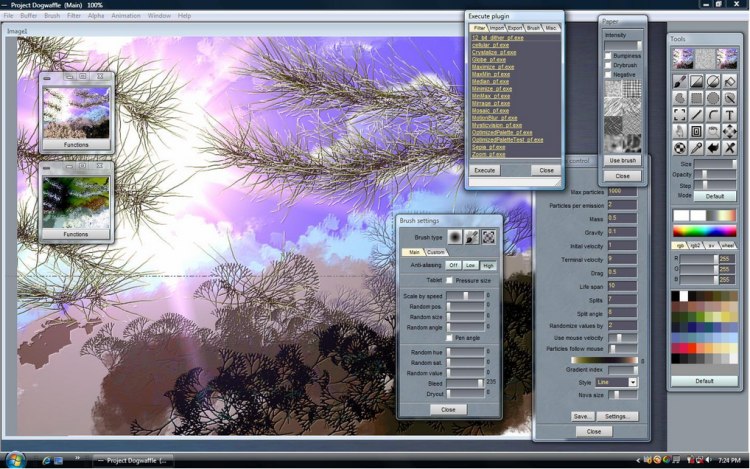The height and width of the screenshot is (469, 750).
Task: Select the Text tool in Tools panel
Action: coord(731,115)
